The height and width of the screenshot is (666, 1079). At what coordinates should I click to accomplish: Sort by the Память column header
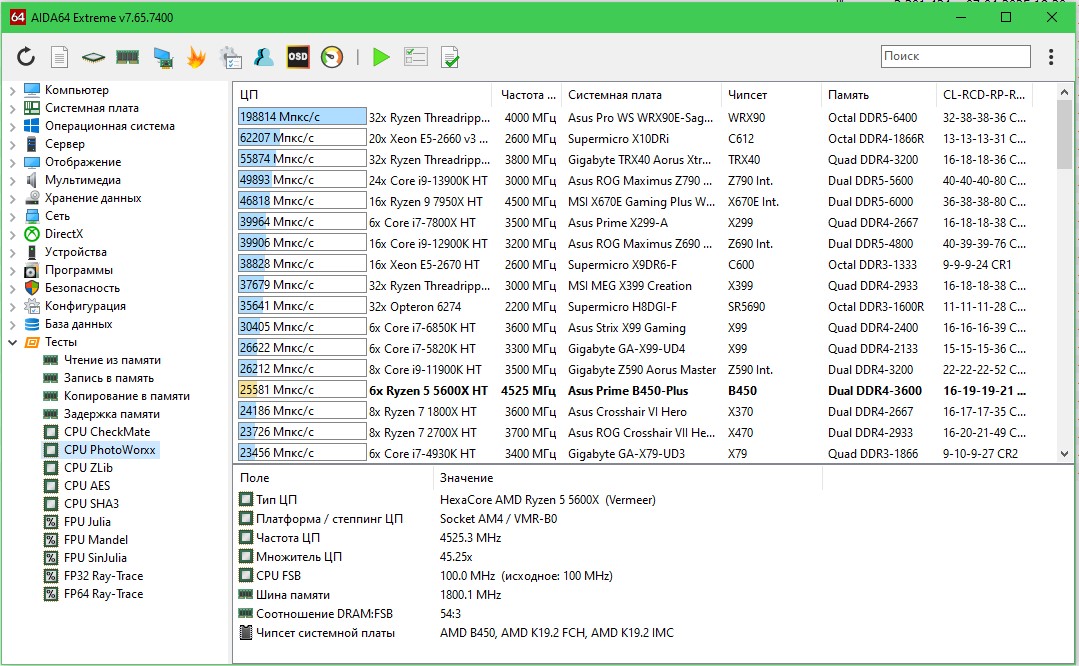click(878, 95)
